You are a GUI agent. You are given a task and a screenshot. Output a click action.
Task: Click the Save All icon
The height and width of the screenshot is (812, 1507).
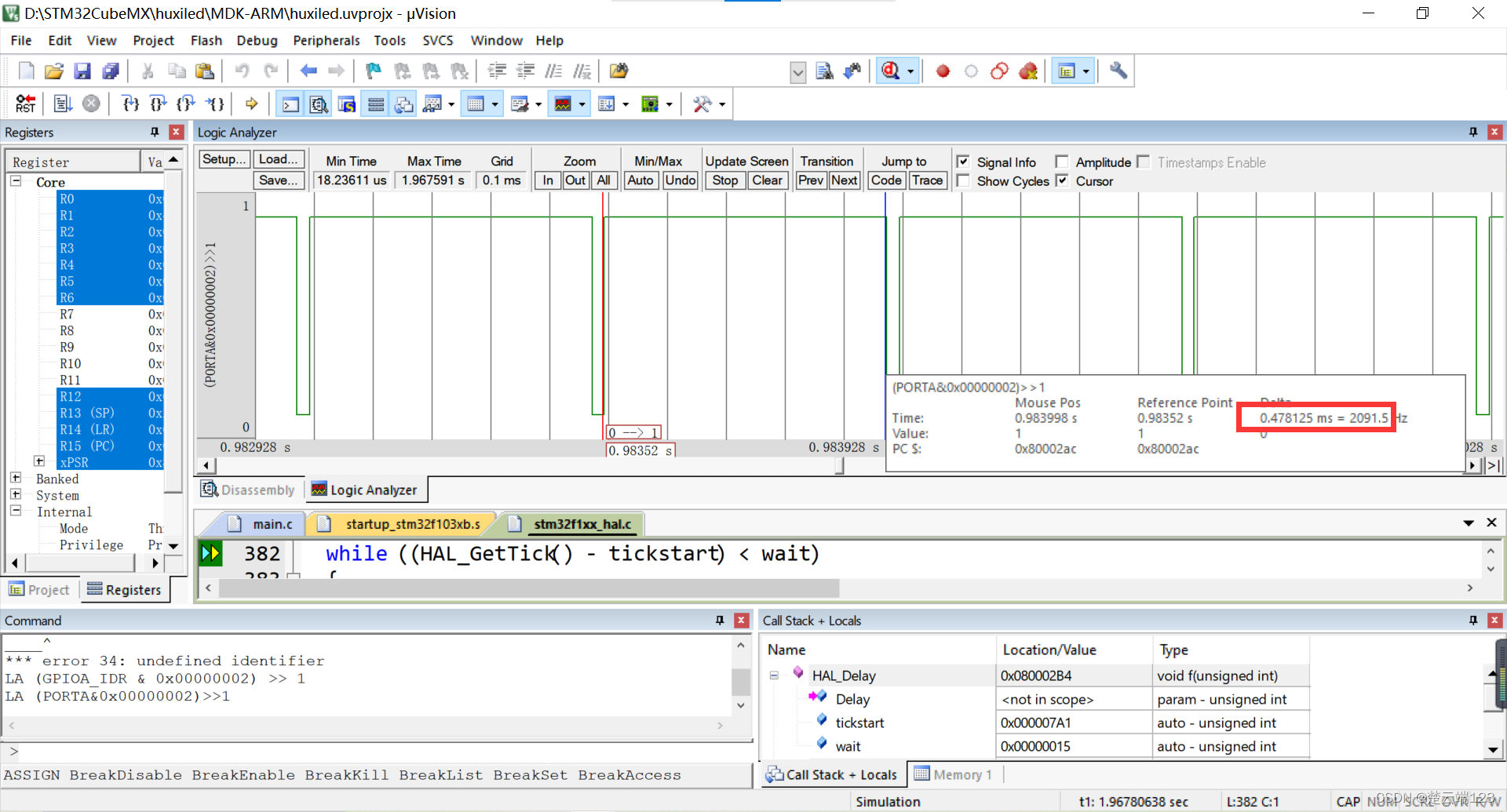pos(111,71)
